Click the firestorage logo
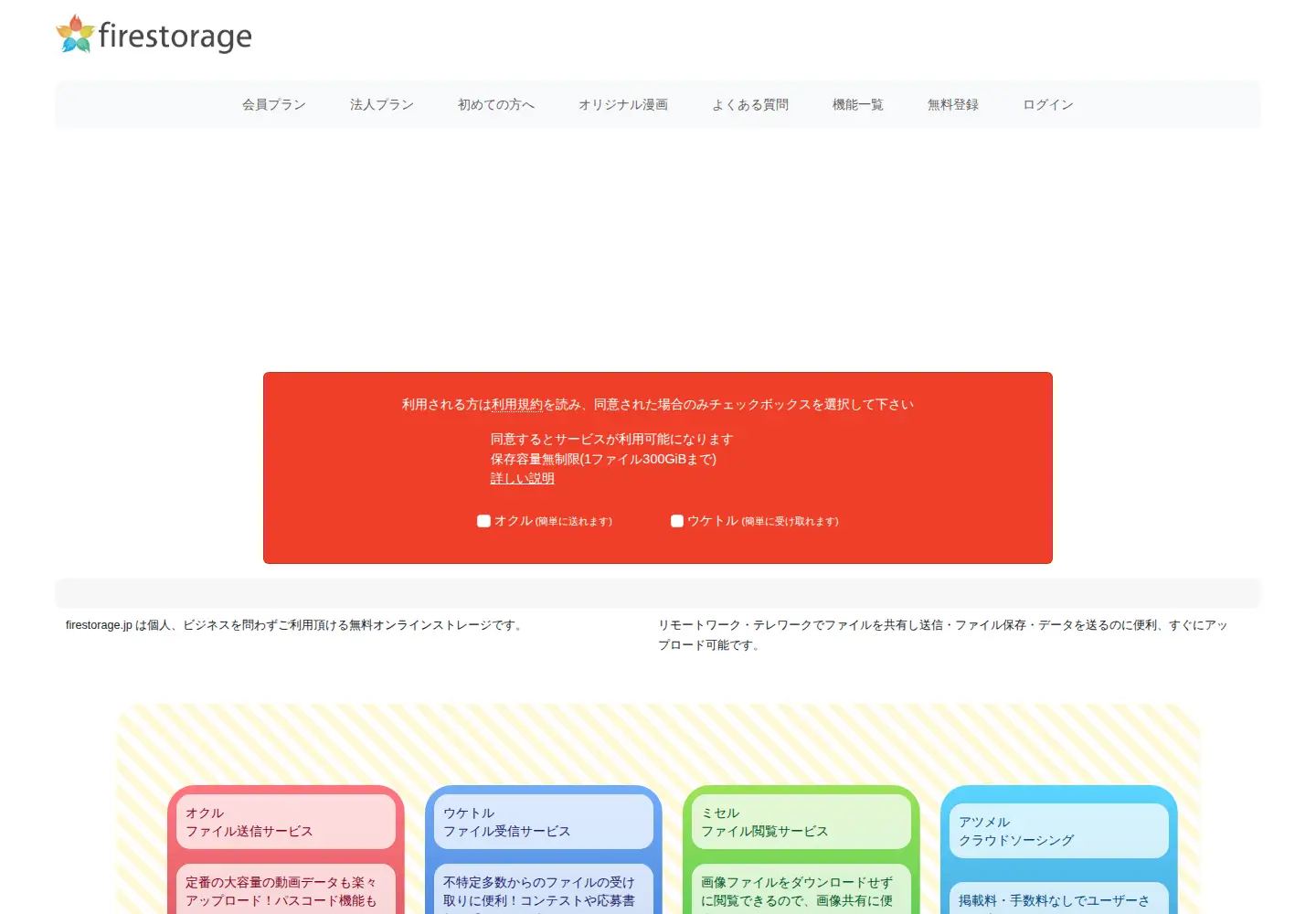The image size is (1316, 914). point(154,35)
